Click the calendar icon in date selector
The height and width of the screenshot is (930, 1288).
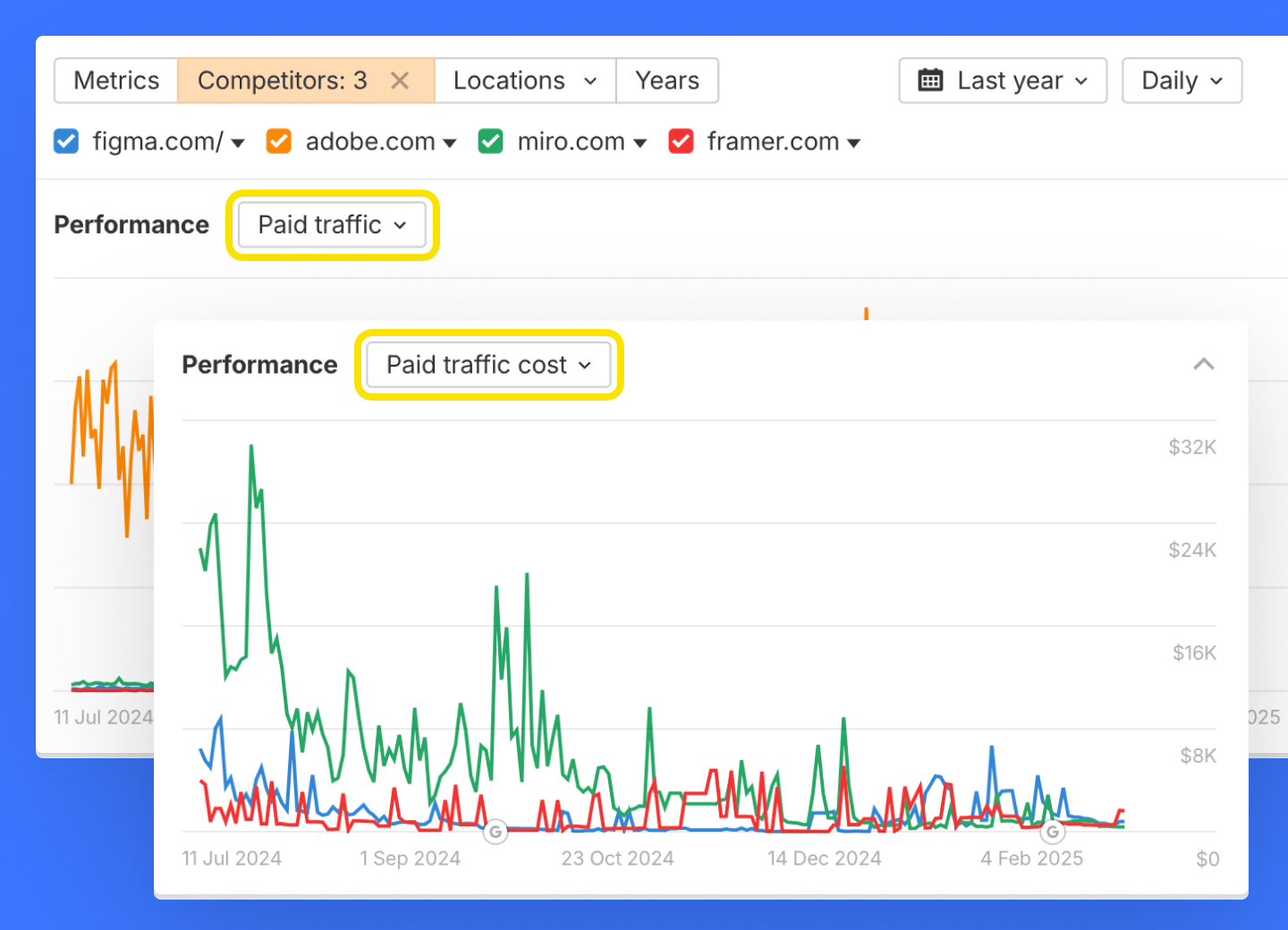point(930,80)
